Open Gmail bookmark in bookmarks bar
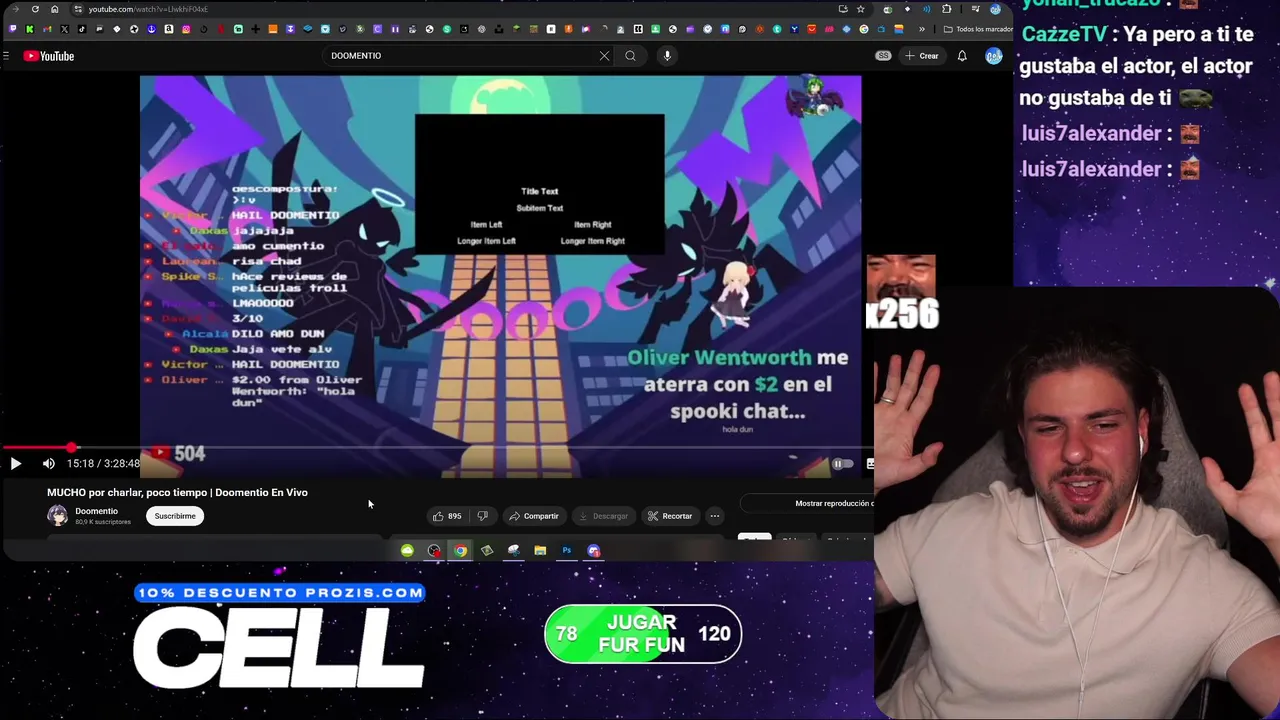This screenshot has width=1280, height=720. (x=47, y=29)
